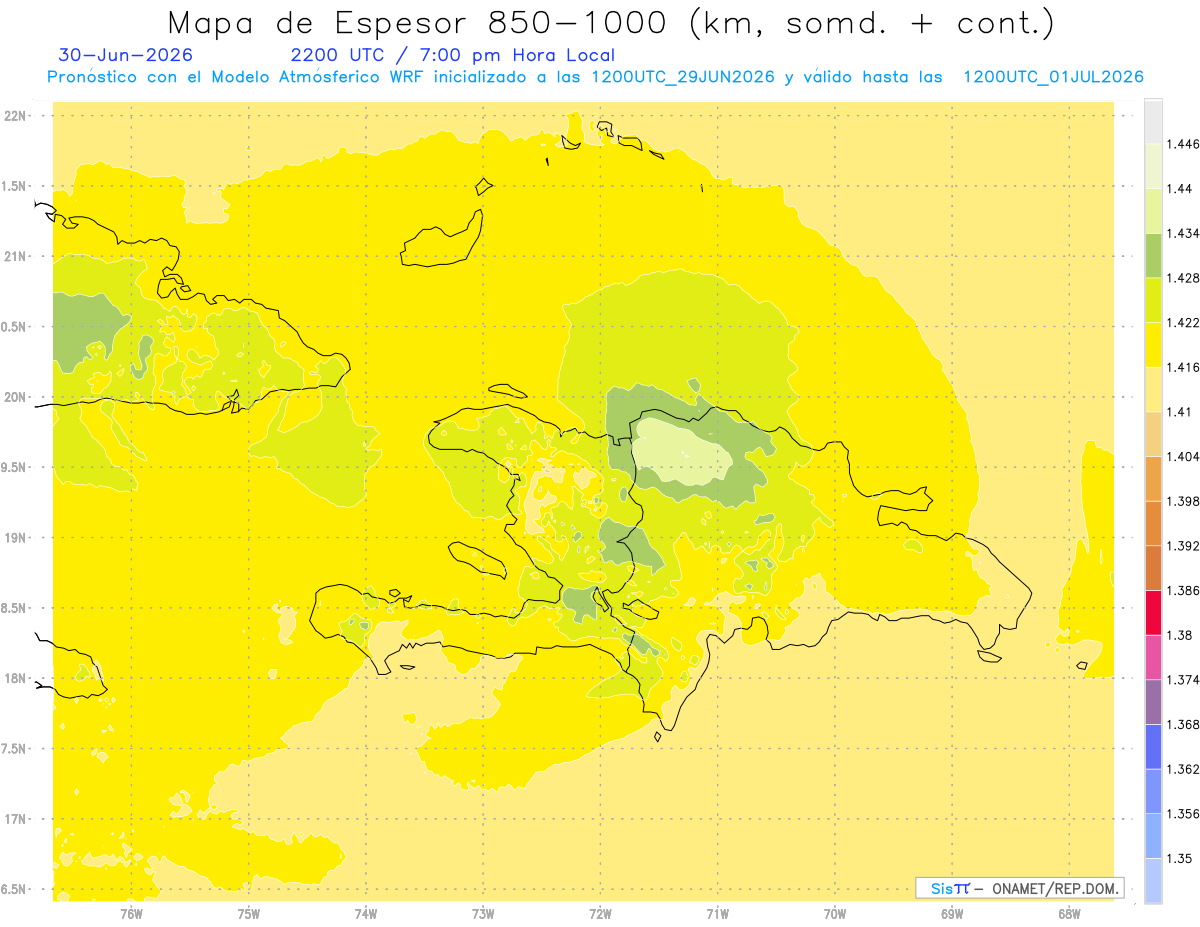
Task: Click the '72W' longitude label
Action: coord(600,914)
